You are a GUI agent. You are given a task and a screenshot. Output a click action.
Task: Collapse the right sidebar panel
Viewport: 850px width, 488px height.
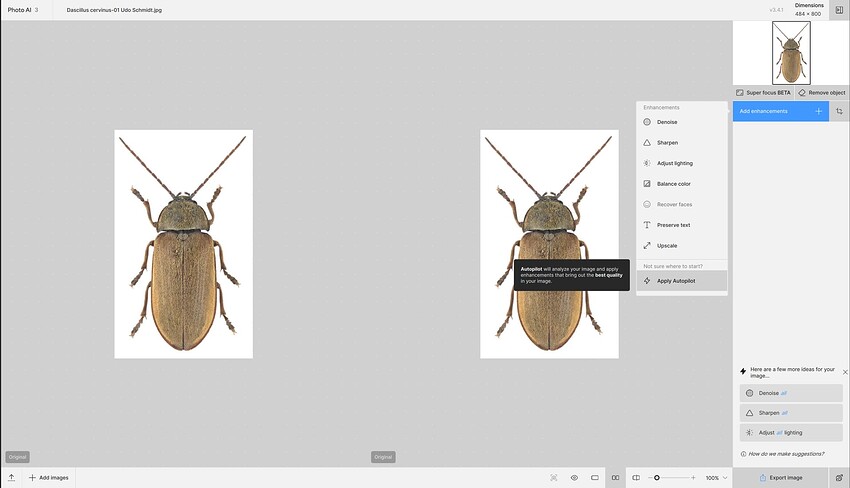838,9
